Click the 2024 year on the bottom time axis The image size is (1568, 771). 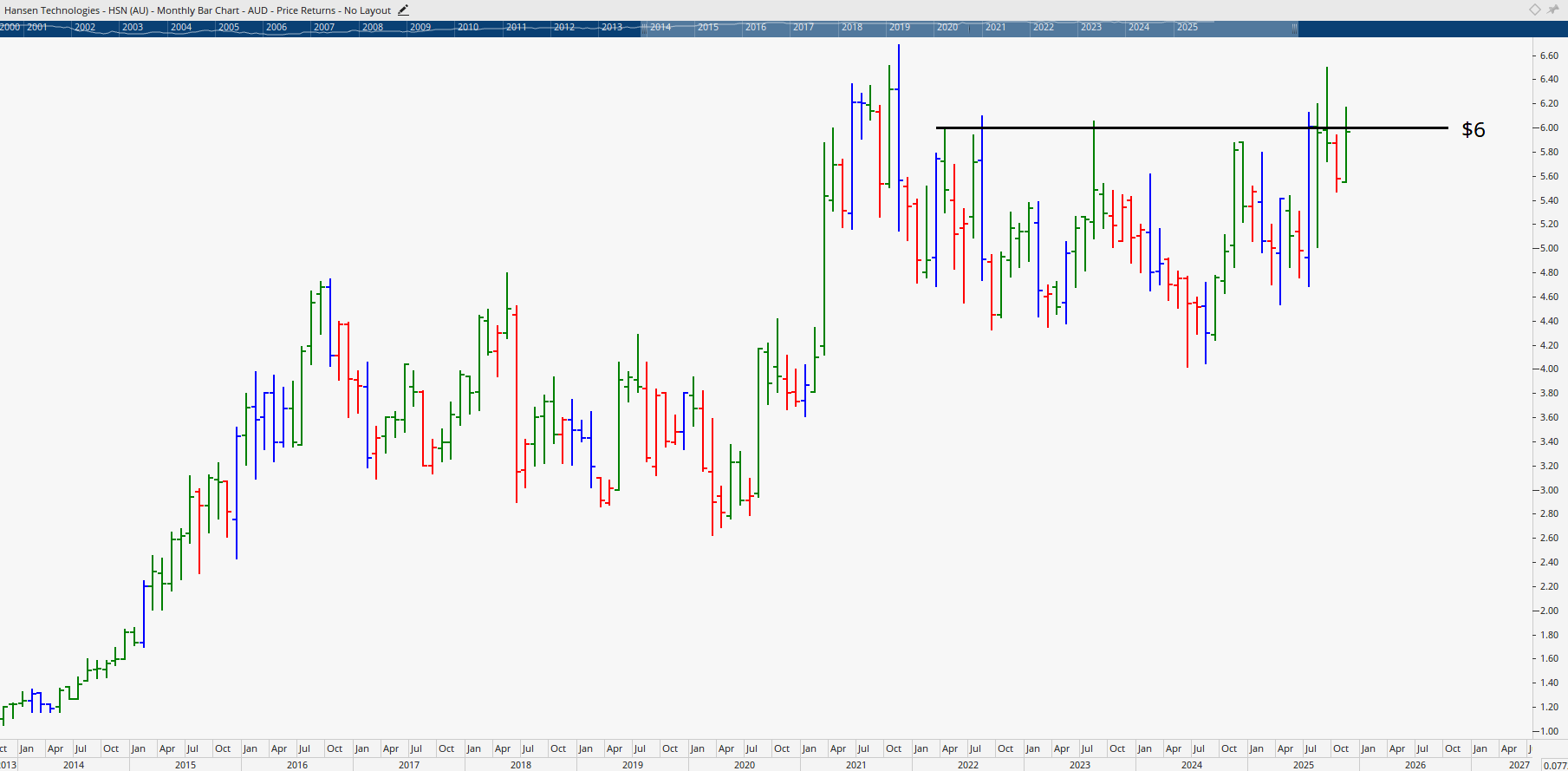1192,765
